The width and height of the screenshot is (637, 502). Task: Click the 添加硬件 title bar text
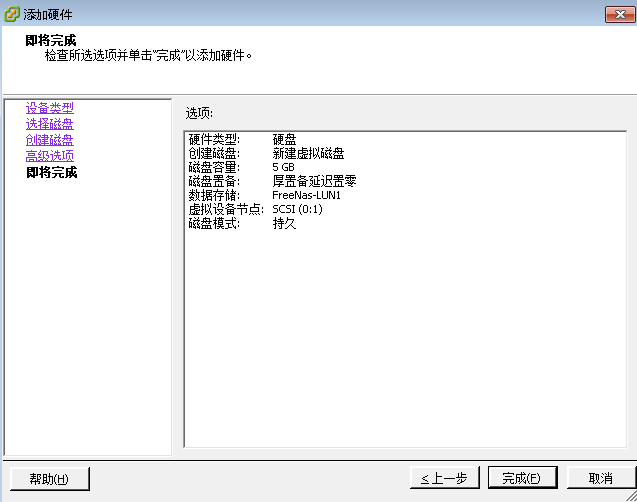click(x=48, y=15)
